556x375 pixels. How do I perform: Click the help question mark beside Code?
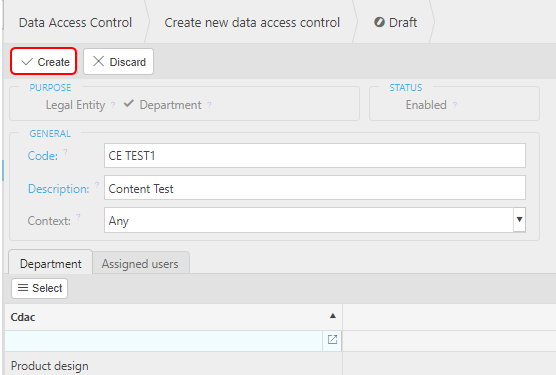[x=65, y=152]
